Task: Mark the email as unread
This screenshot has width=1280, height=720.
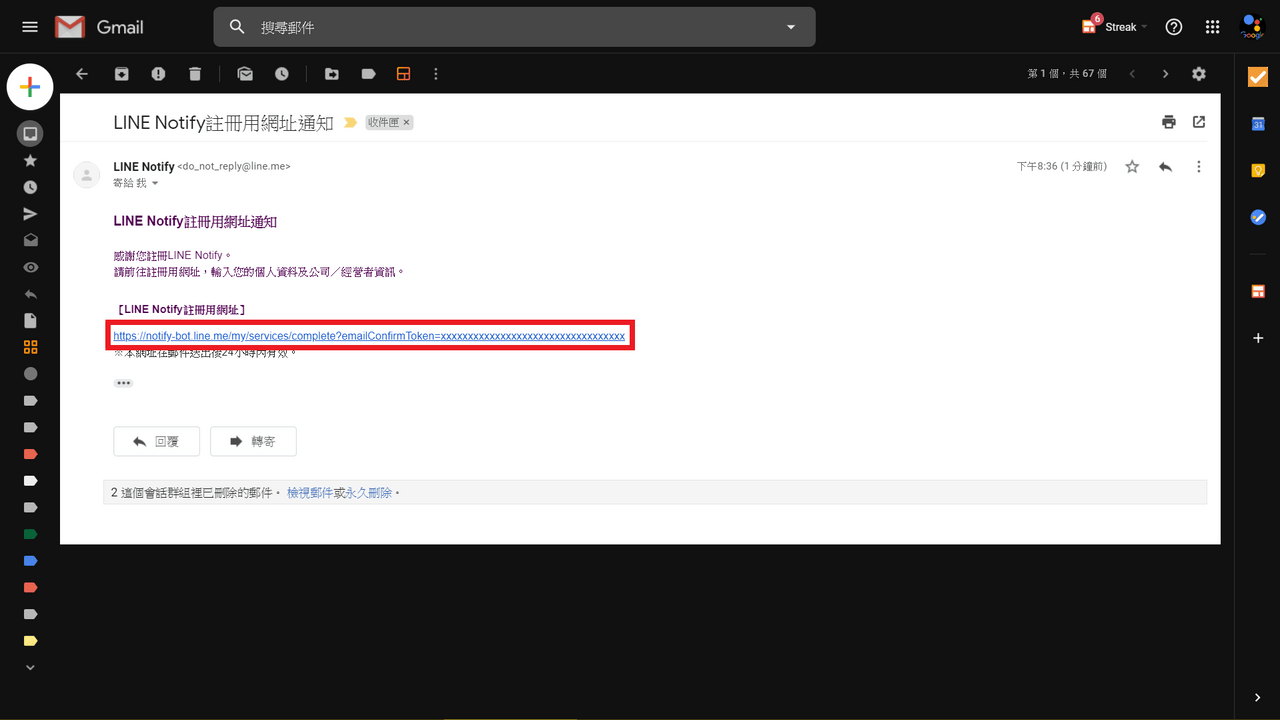Action: tap(245, 74)
